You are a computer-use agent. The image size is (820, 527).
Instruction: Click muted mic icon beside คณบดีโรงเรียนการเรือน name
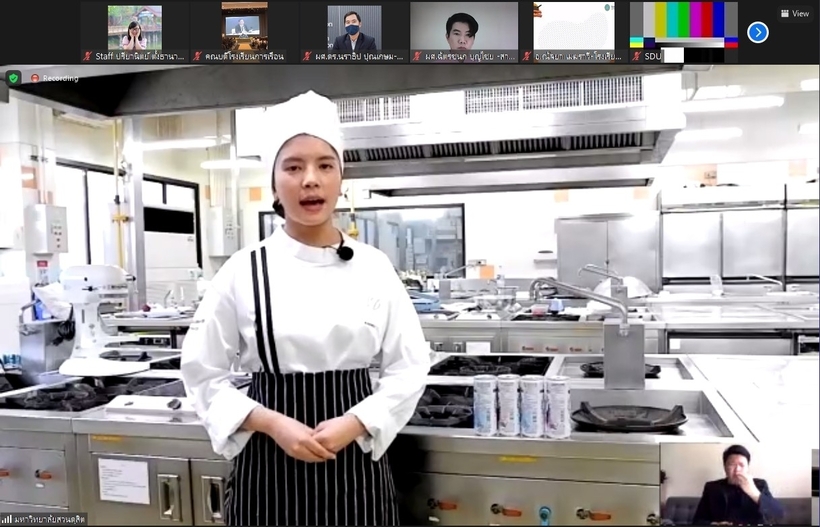tap(198, 57)
